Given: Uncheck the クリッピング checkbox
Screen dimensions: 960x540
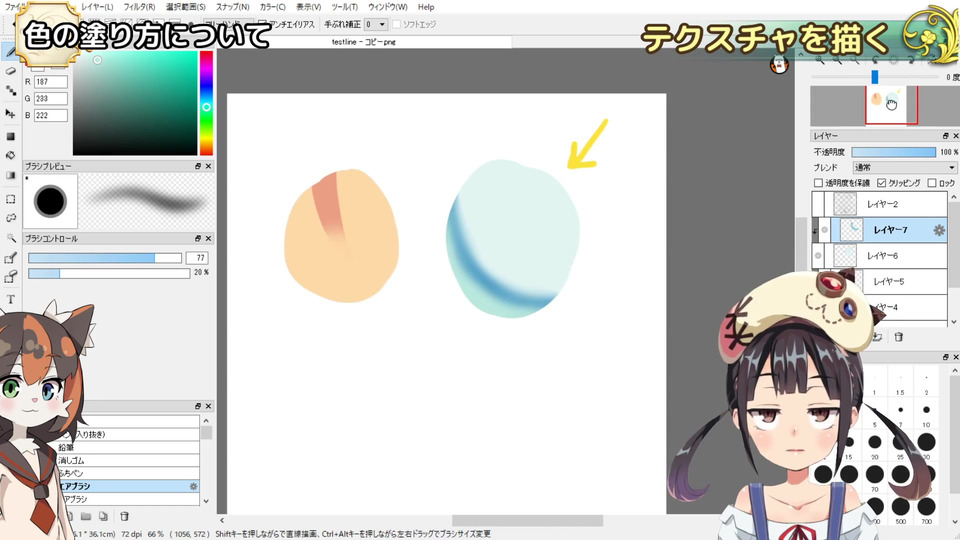Looking at the screenshot, I should pos(882,183).
